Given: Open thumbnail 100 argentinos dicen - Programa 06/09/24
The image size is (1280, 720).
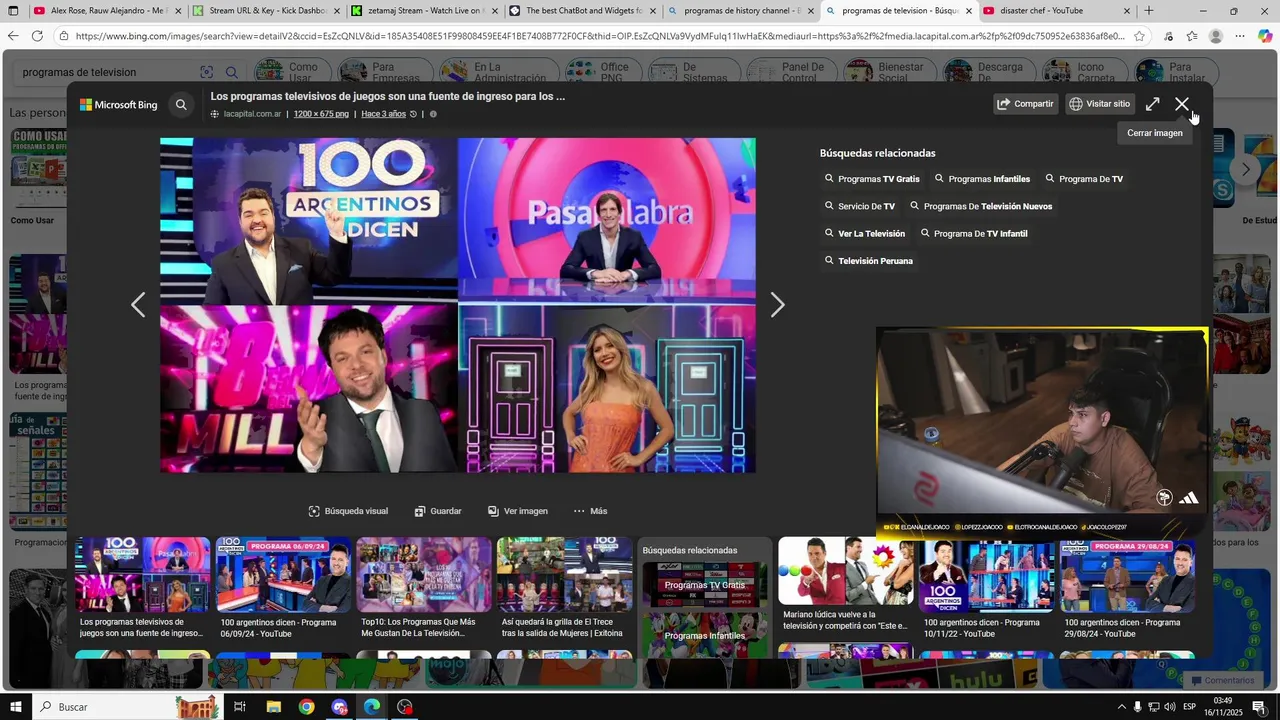Looking at the screenshot, I should (x=284, y=575).
